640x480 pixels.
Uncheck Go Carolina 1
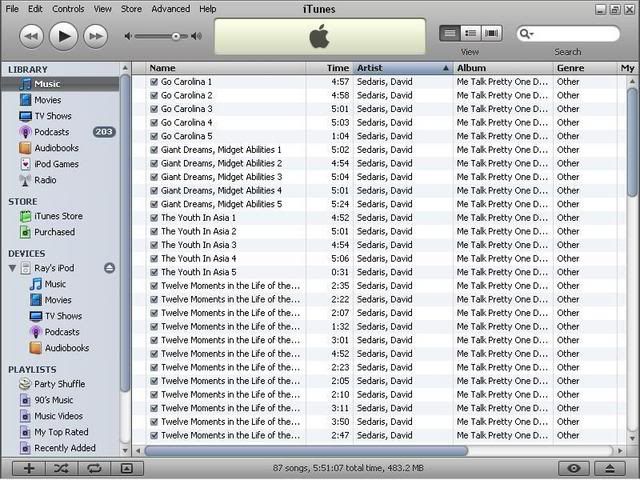(154, 82)
